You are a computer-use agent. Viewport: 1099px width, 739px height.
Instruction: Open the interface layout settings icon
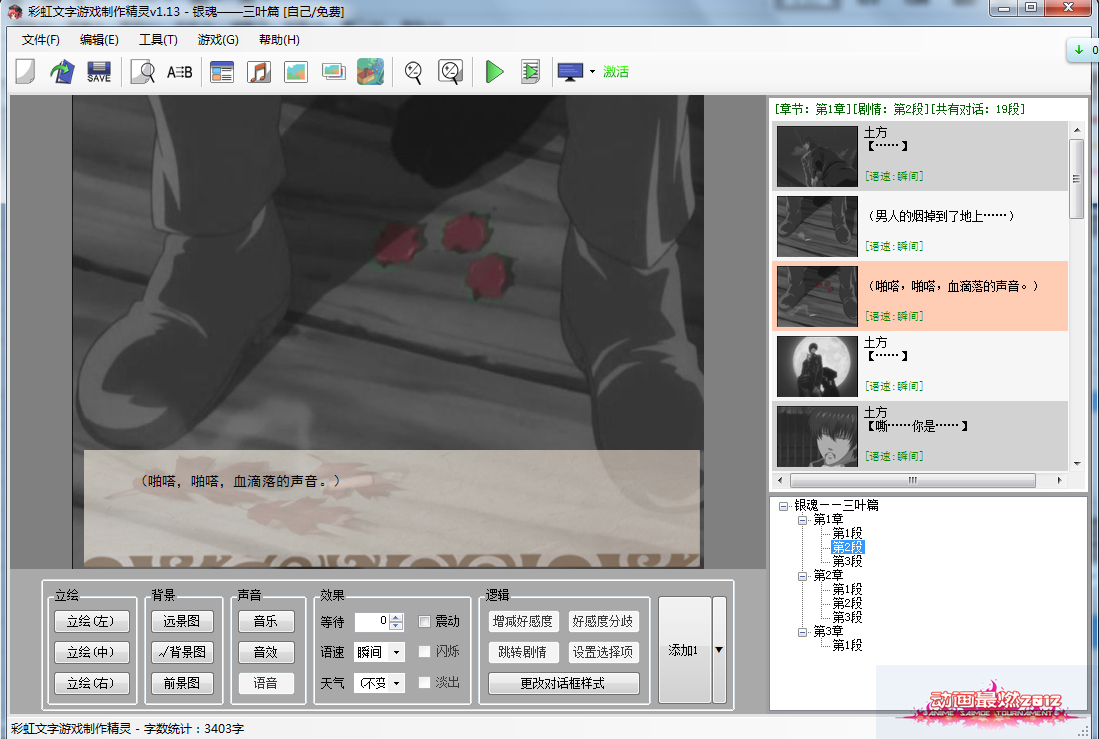221,72
